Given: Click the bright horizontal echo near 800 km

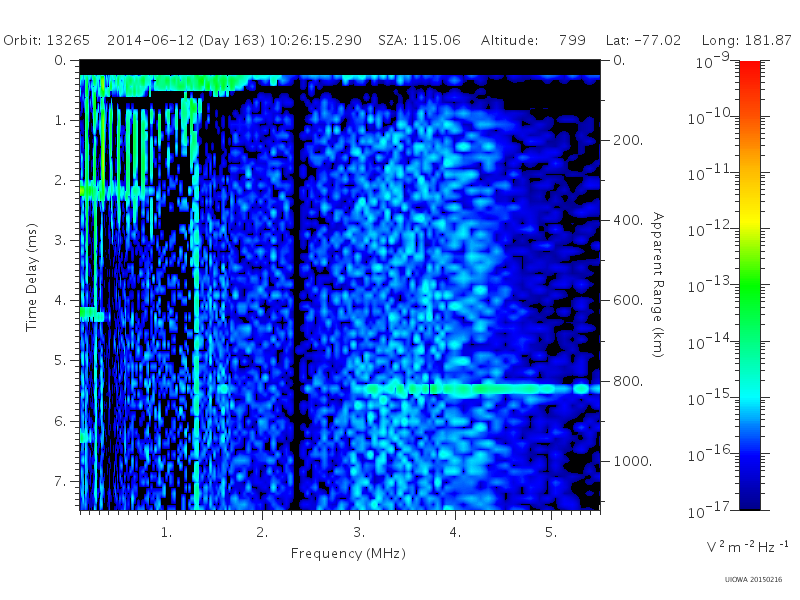Looking at the screenshot, I should point(480,389).
